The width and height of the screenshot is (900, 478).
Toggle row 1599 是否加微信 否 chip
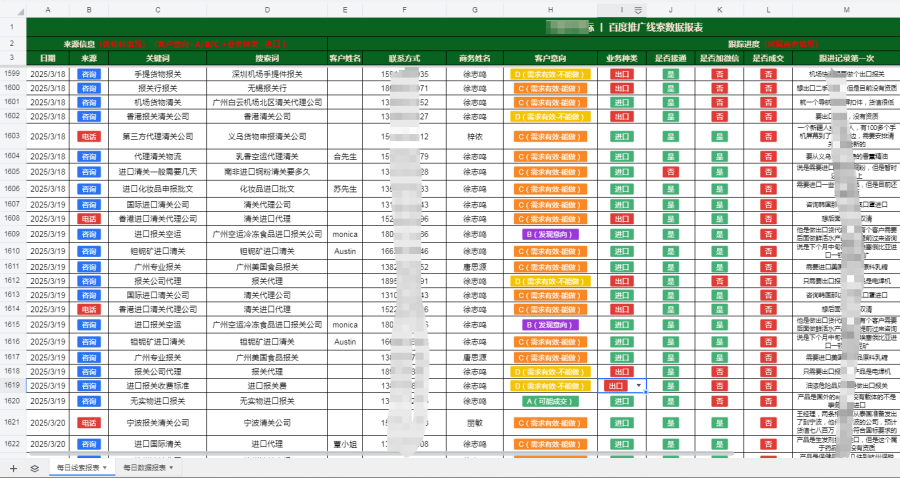[718, 74]
